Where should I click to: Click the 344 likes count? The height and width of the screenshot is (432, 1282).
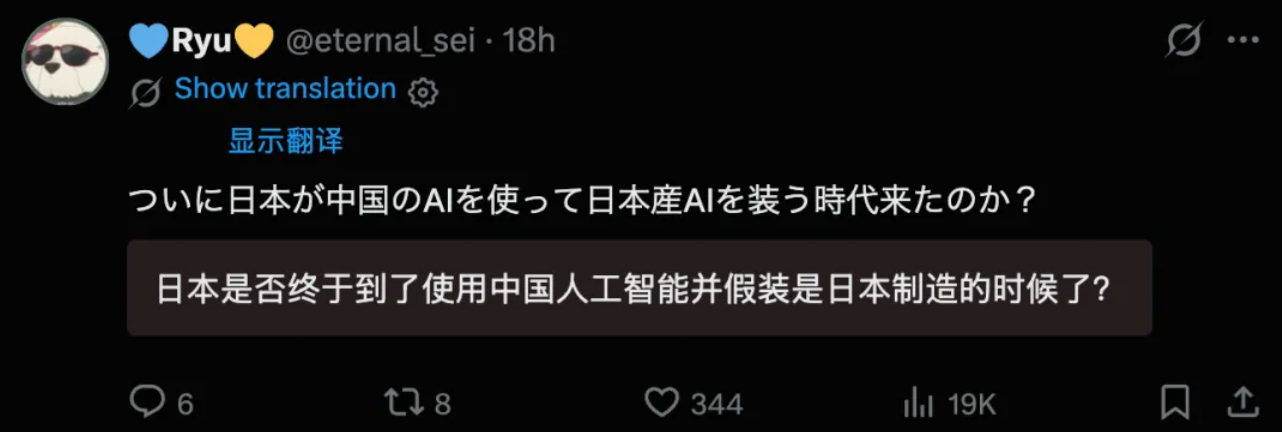(x=717, y=404)
